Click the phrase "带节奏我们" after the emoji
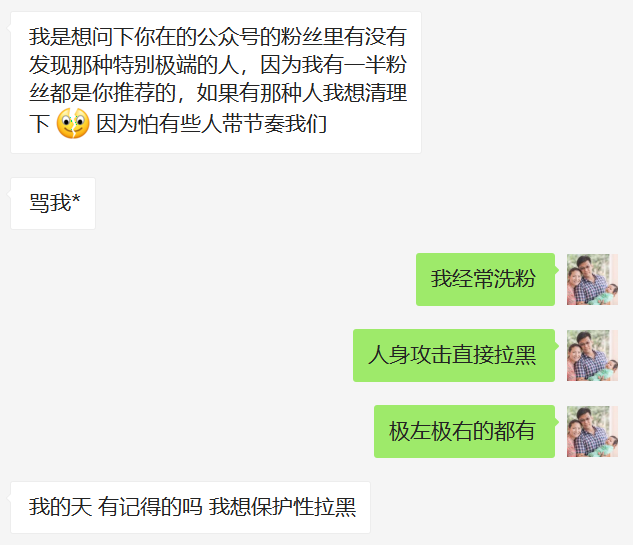633x545 pixels. point(275,124)
